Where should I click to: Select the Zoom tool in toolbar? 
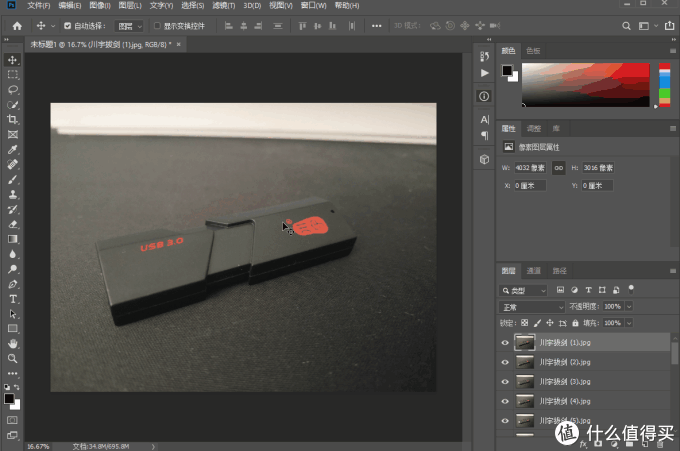(x=13, y=358)
